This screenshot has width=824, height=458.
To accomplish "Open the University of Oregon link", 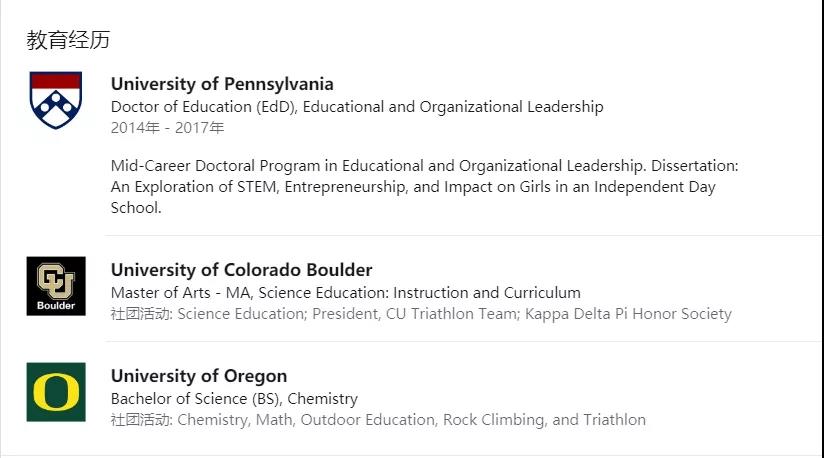I will [199, 376].
